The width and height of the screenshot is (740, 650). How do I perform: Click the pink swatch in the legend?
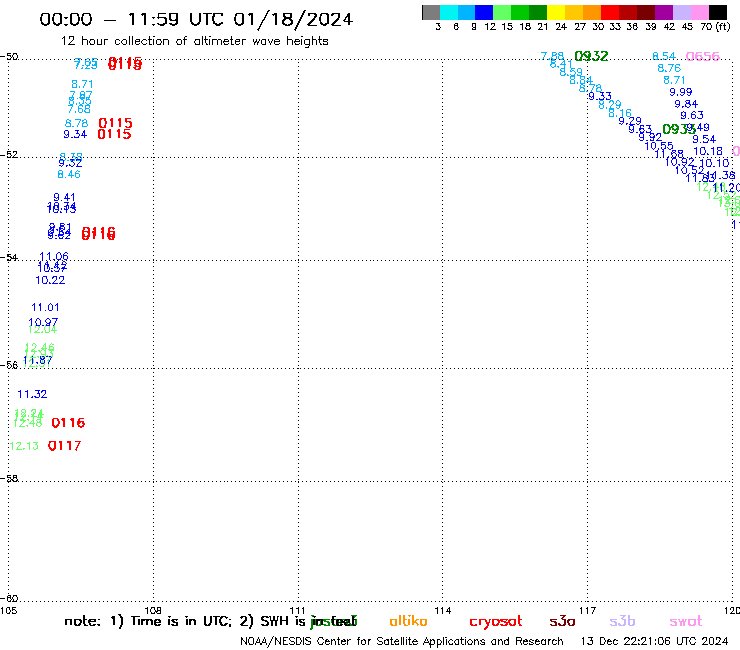click(x=699, y=12)
